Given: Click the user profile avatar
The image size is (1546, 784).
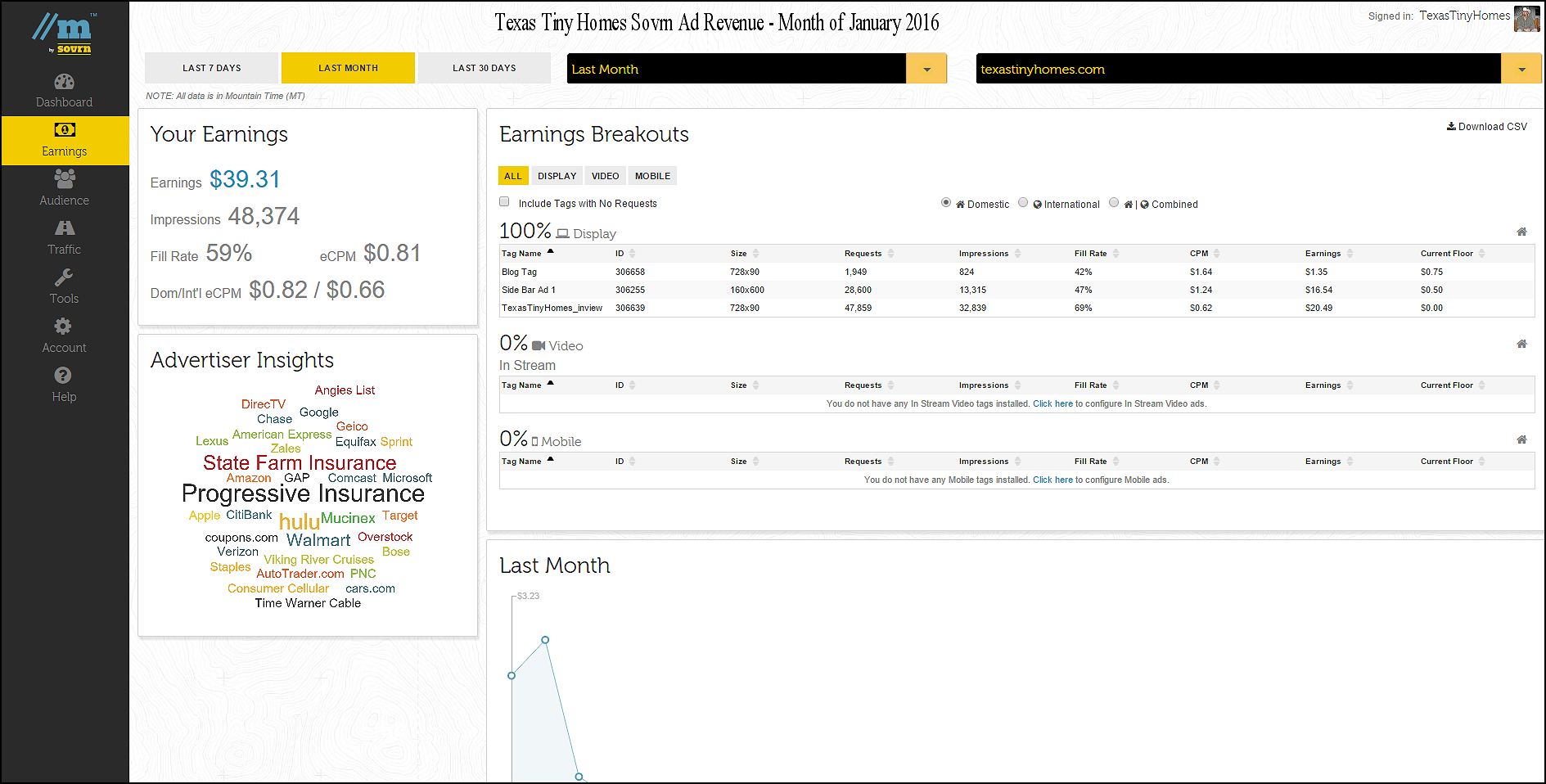Looking at the screenshot, I should coord(1526,18).
